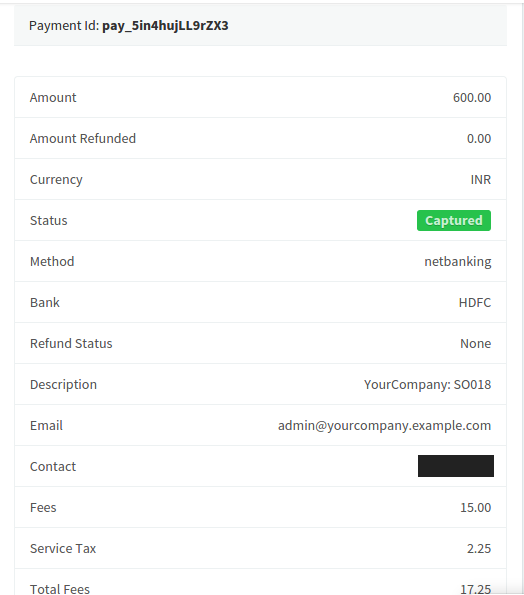The width and height of the screenshot is (524, 595).
Task: Click the Refund Status value None
Action: 475,343
